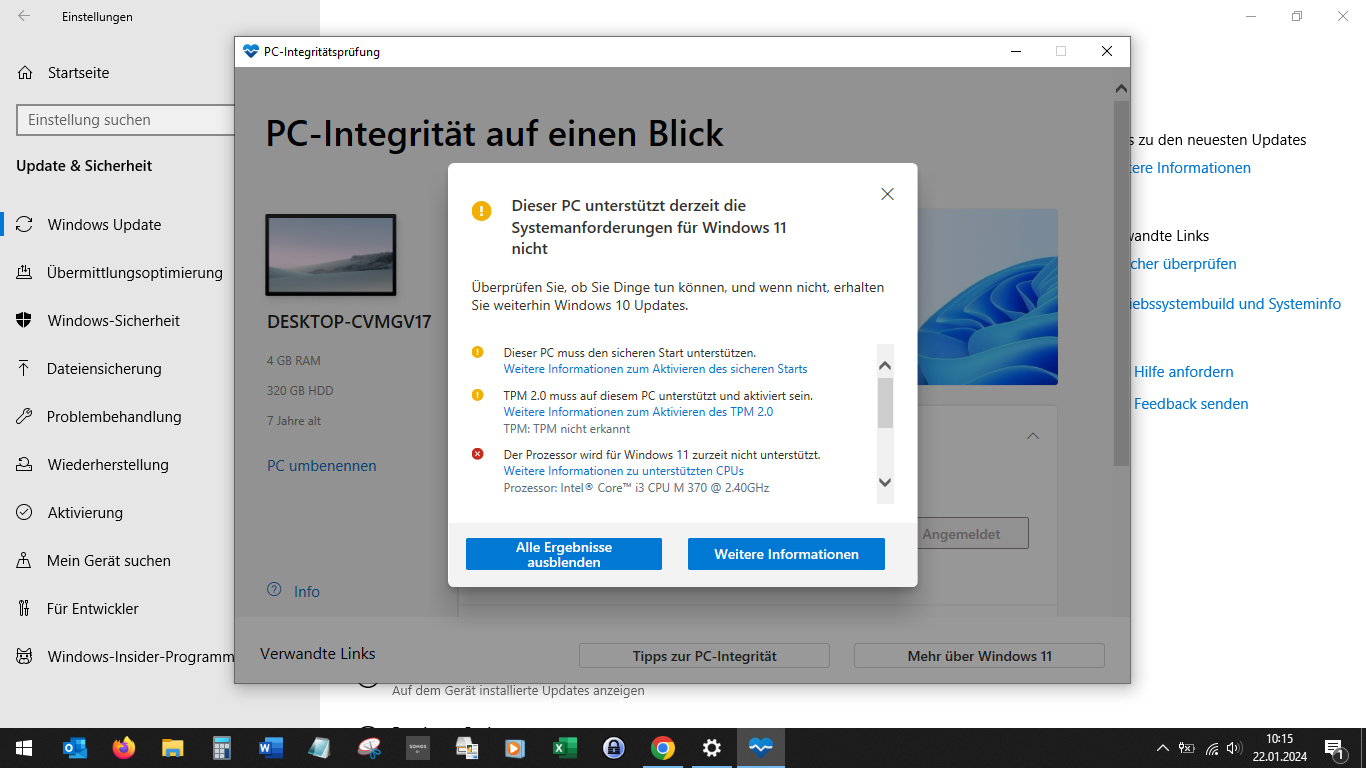Viewport: 1366px width, 768px height.
Task: Click Hilfe anfordern link in Settings
Action: click(1183, 372)
